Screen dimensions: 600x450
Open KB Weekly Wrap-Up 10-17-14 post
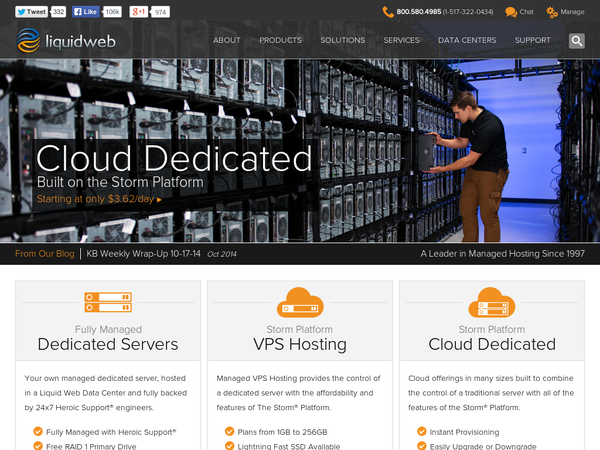click(x=143, y=254)
